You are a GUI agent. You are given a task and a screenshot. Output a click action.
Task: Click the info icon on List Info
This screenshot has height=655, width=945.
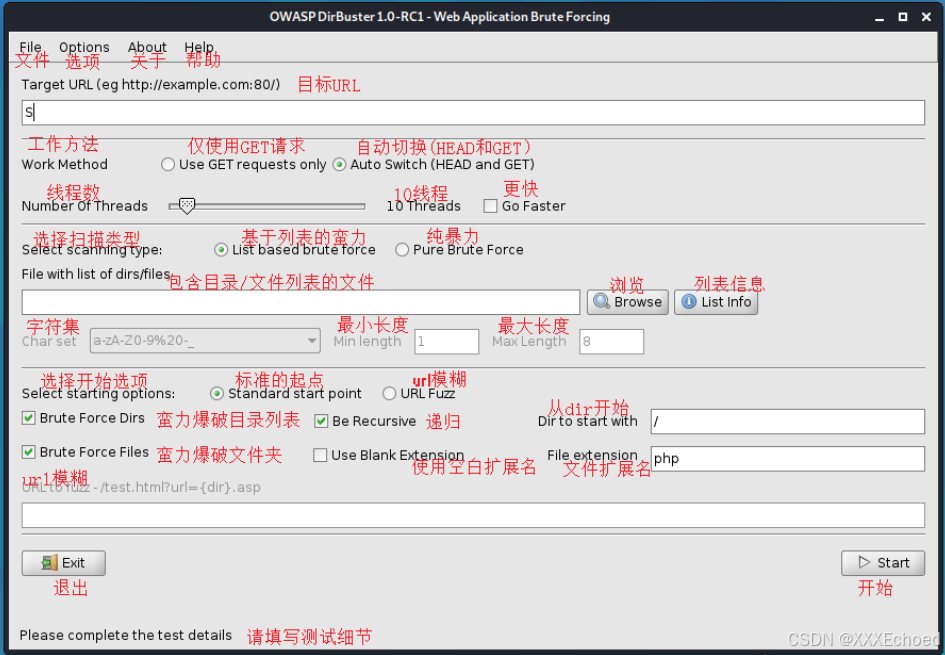pos(689,302)
